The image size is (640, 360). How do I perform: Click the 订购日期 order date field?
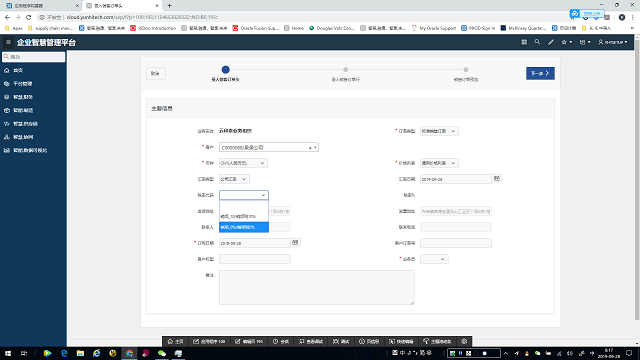click(255, 243)
